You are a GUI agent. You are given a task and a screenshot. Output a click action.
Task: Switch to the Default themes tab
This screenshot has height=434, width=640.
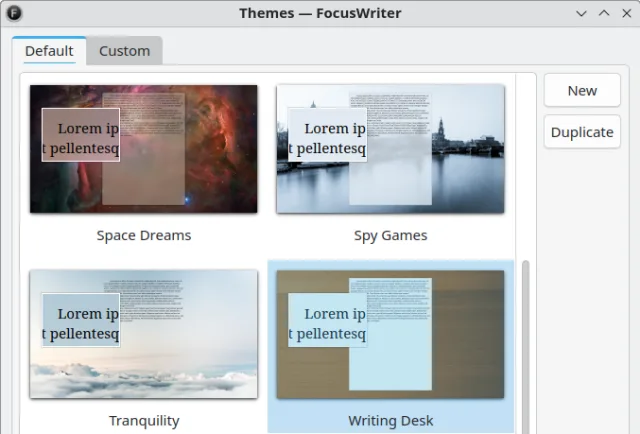click(49, 51)
